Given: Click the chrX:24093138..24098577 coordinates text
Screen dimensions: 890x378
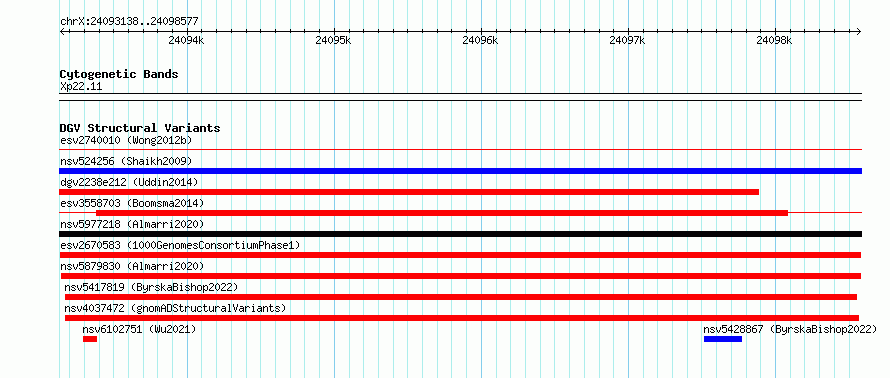Looking at the screenshot, I should pyautogui.click(x=129, y=22).
